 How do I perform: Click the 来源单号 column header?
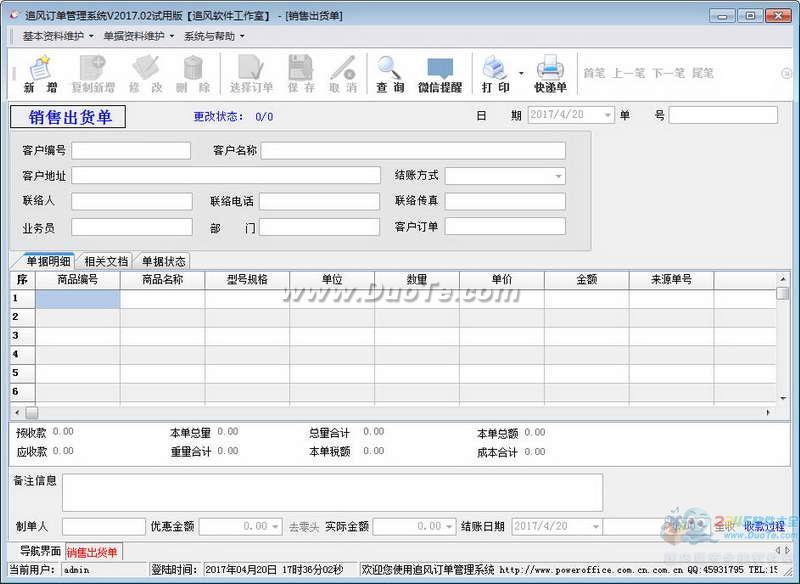pos(671,280)
